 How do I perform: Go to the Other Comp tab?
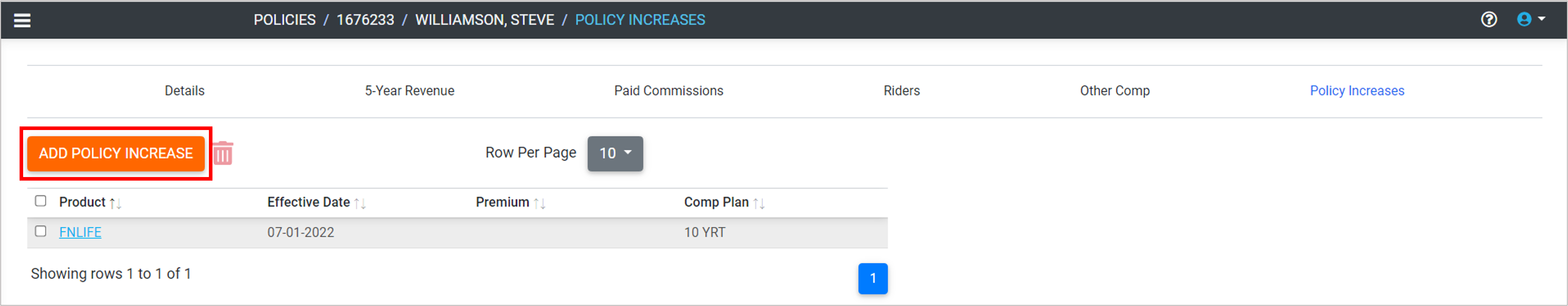click(1115, 91)
